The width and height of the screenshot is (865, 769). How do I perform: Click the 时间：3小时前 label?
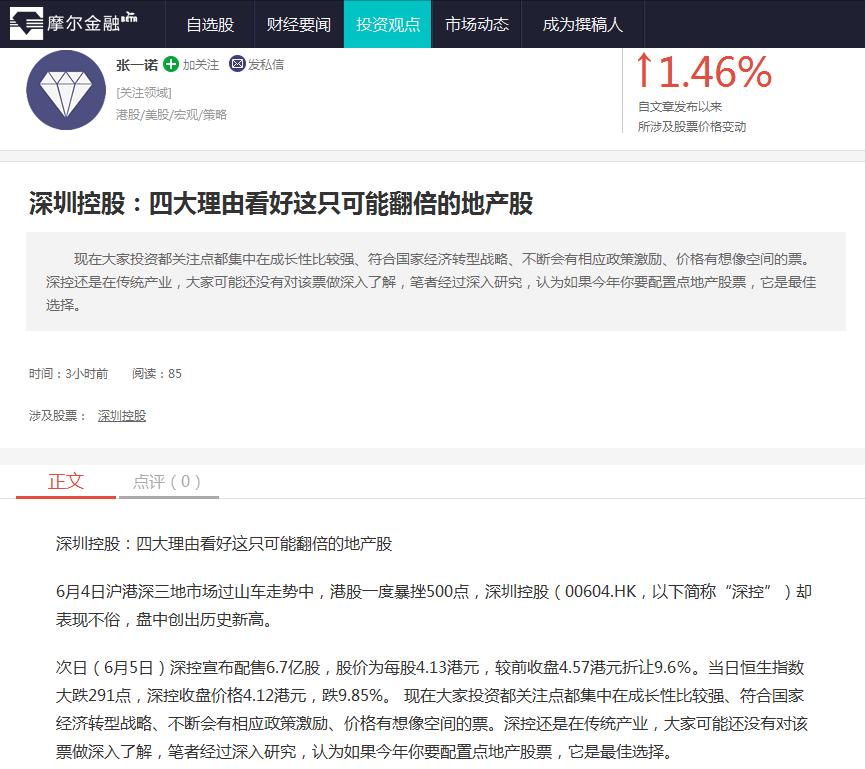pos(68,374)
